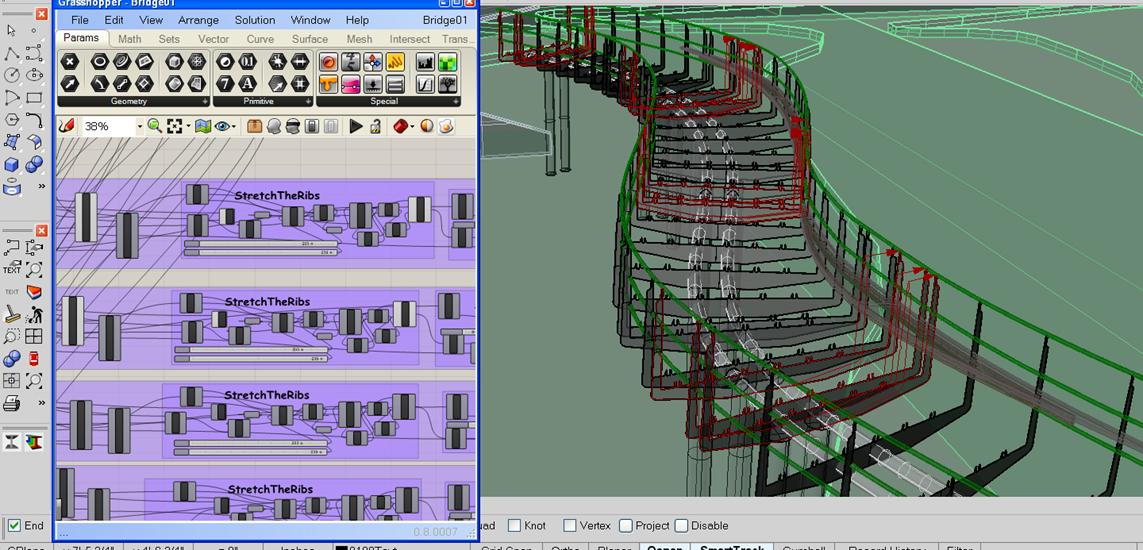Click the sketch pencil icon in canvas toolbar
This screenshot has height=550, width=1143.
(67, 126)
